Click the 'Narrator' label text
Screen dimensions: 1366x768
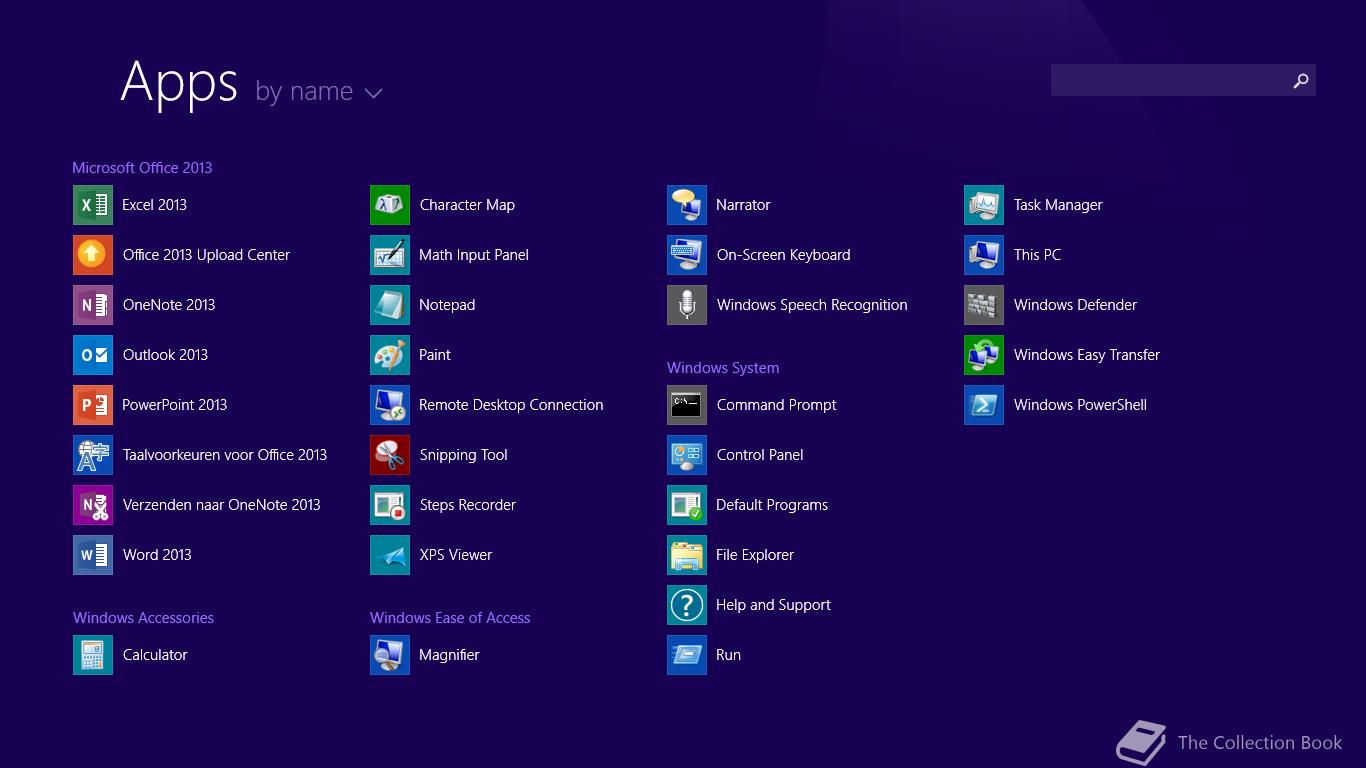(743, 205)
